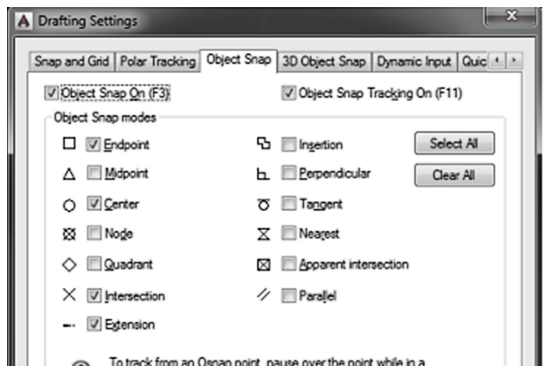Enable the Midpoint snap checkbox
This screenshot has height=377, width=560.
tap(94, 173)
